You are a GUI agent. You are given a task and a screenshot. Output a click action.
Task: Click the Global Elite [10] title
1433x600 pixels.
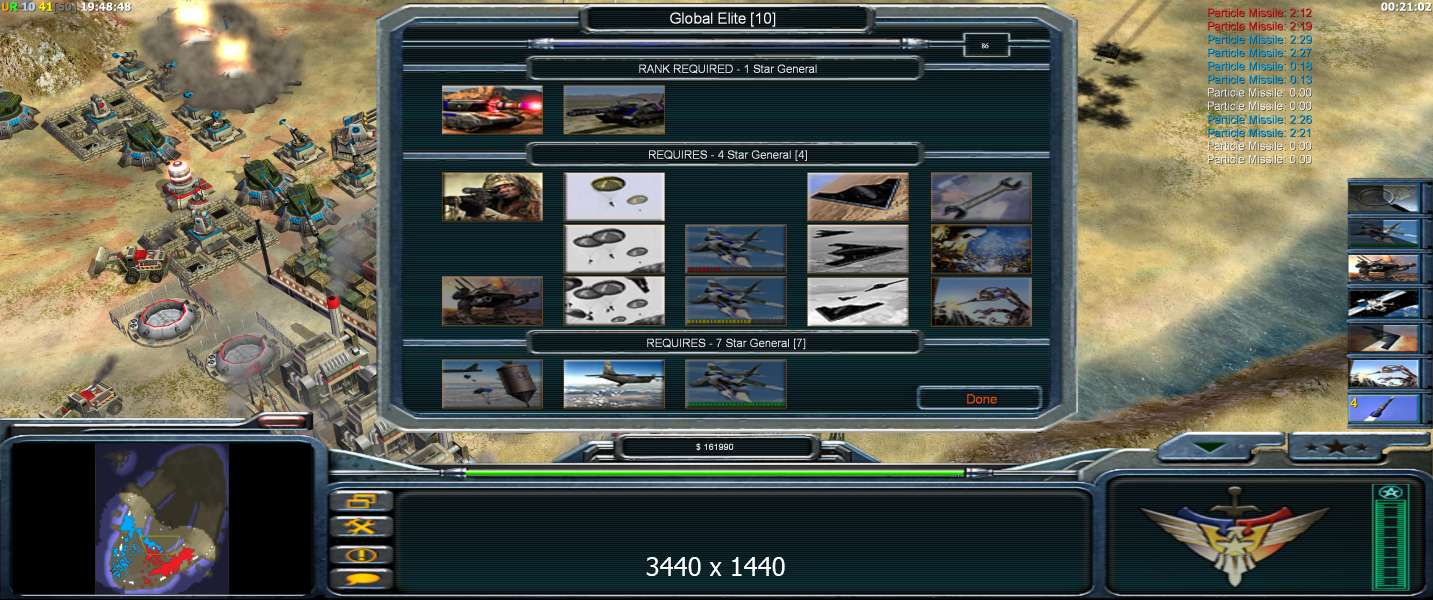tap(722, 19)
